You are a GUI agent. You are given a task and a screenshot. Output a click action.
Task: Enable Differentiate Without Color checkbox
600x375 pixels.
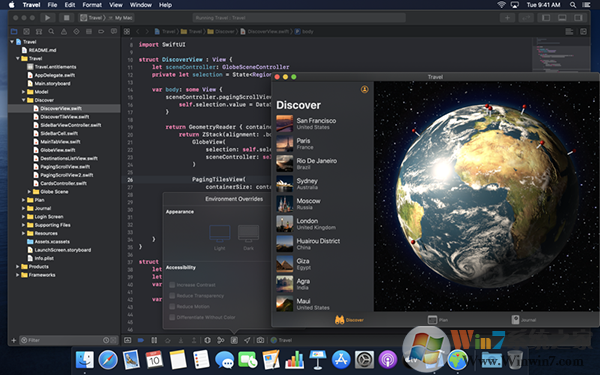[x=172, y=317]
